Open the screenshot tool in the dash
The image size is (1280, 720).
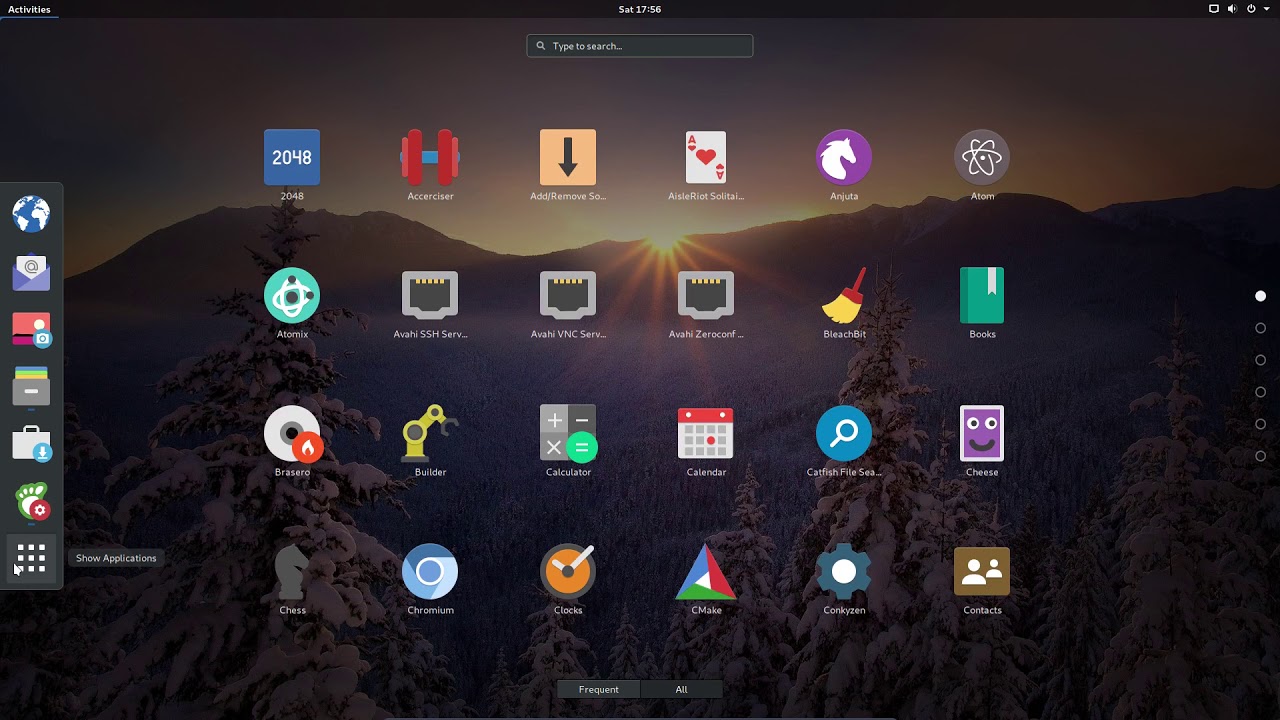point(31,330)
